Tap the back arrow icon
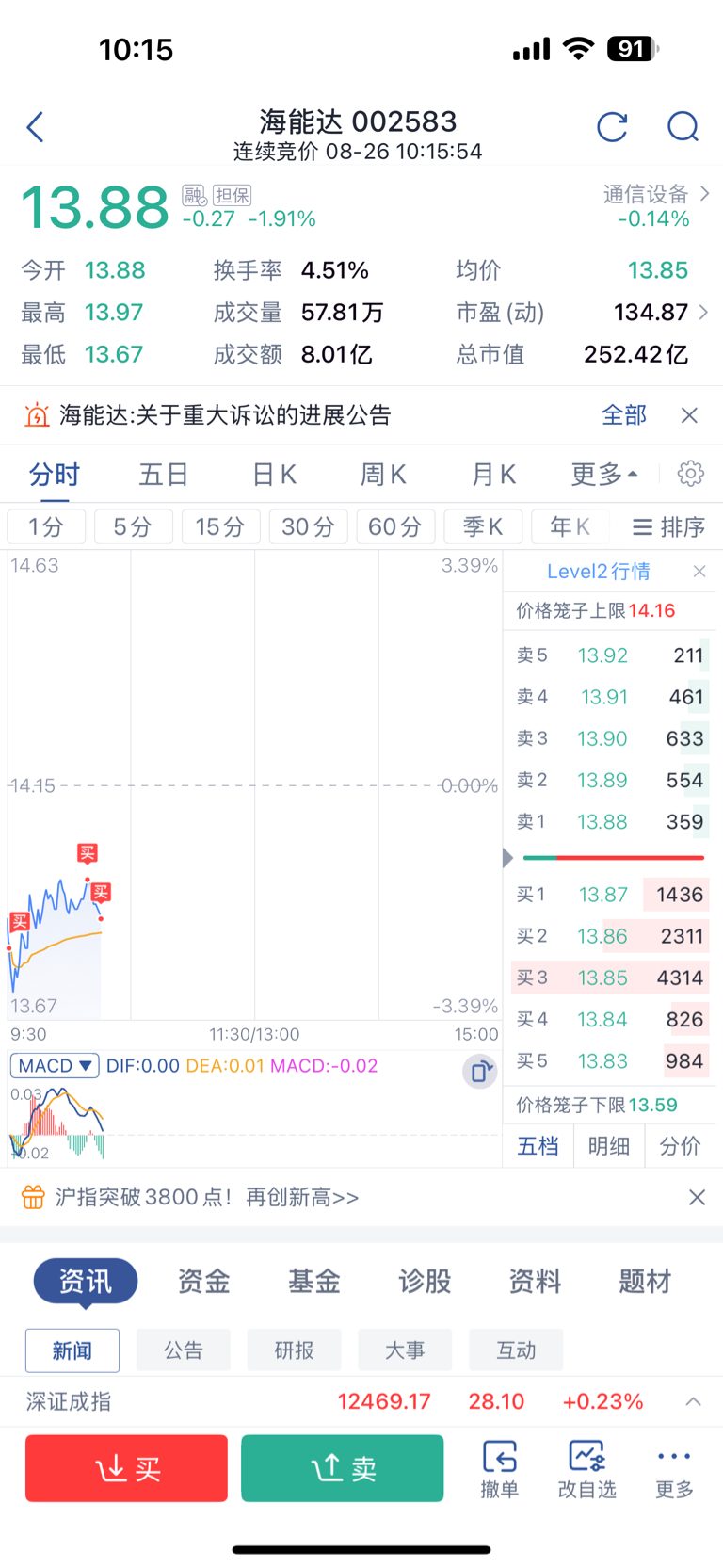723x1568 pixels. (36, 127)
